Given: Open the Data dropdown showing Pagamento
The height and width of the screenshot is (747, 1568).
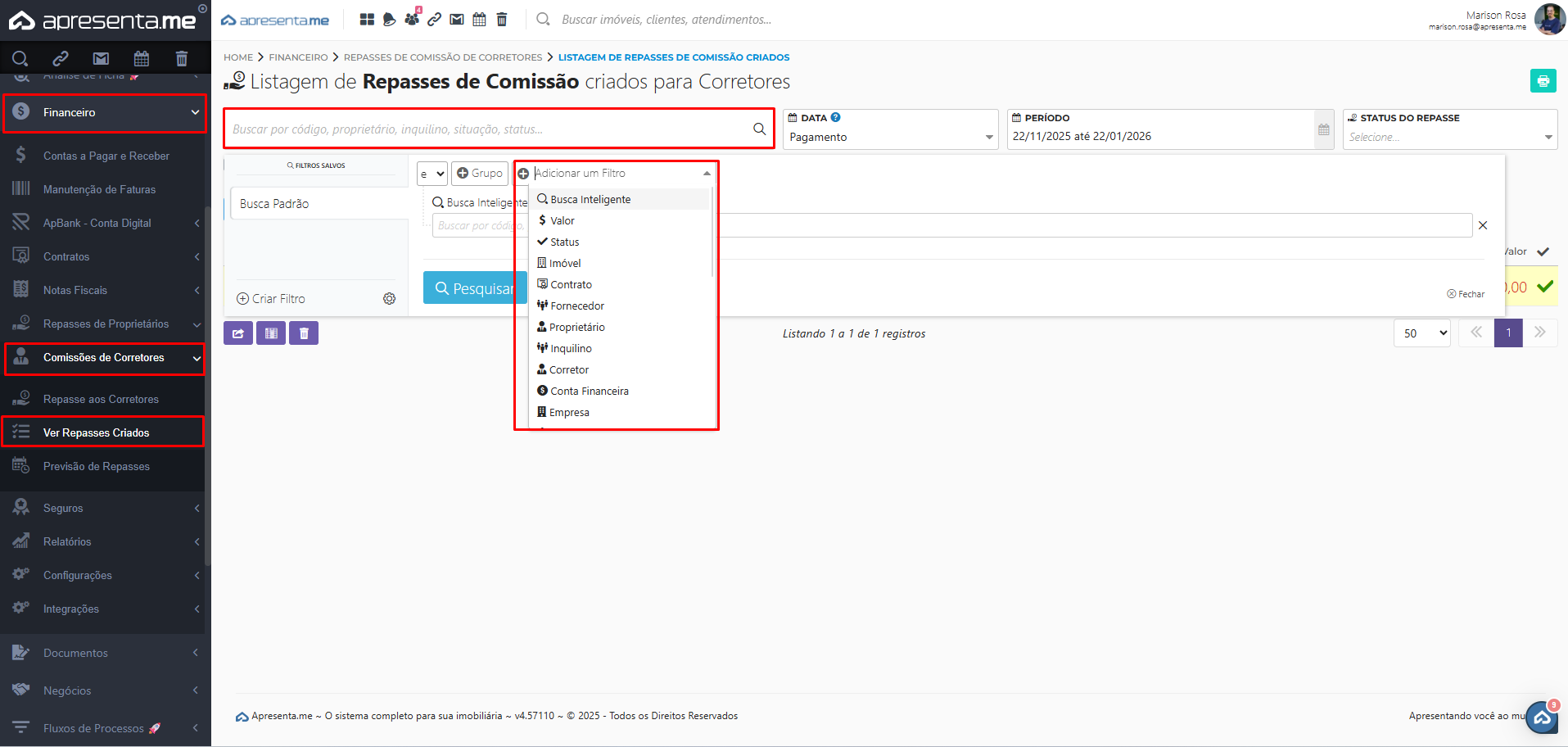Looking at the screenshot, I should click(x=890, y=137).
